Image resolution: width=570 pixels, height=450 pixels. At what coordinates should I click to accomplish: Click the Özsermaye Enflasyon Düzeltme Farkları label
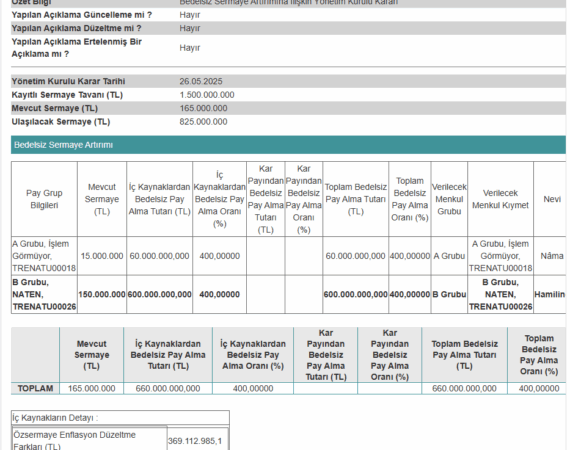coord(75,441)
